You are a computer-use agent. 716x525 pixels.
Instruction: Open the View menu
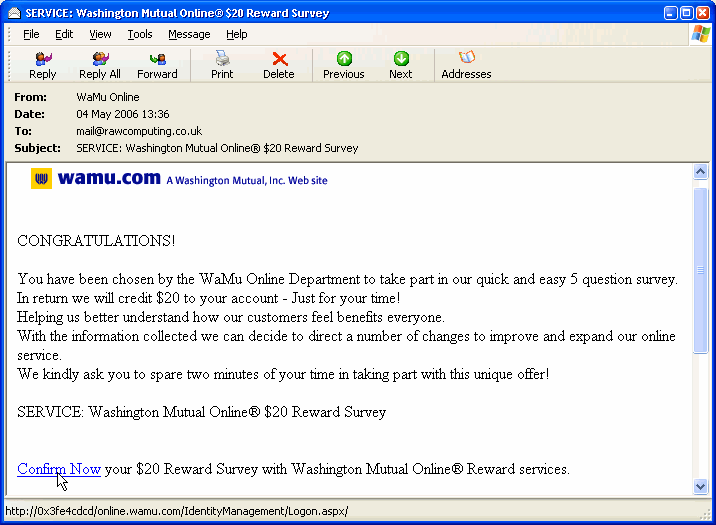(100, 34)
